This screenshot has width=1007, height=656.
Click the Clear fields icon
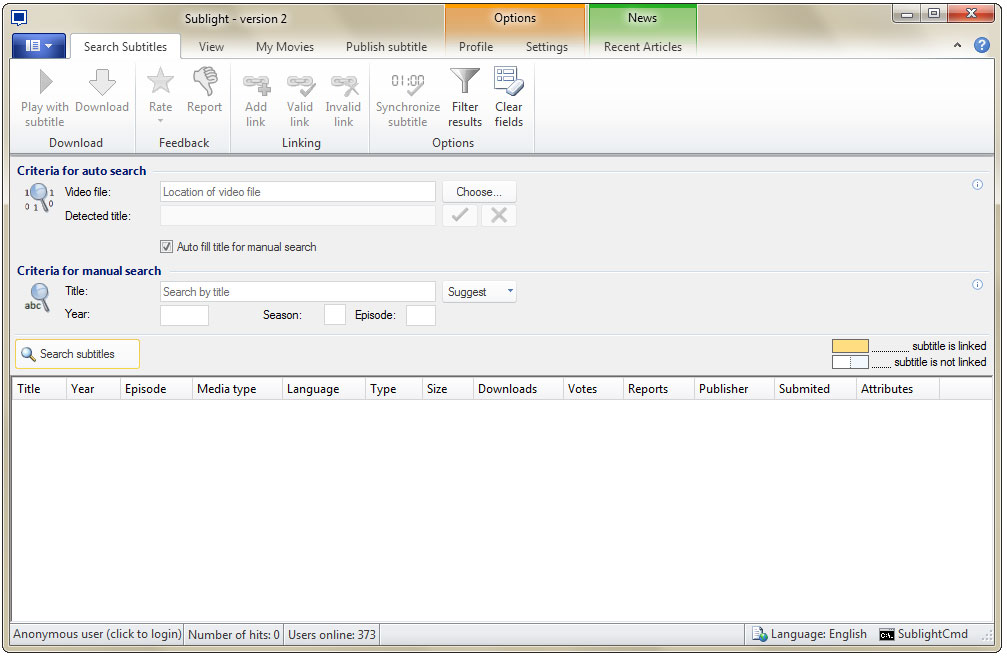508,83
